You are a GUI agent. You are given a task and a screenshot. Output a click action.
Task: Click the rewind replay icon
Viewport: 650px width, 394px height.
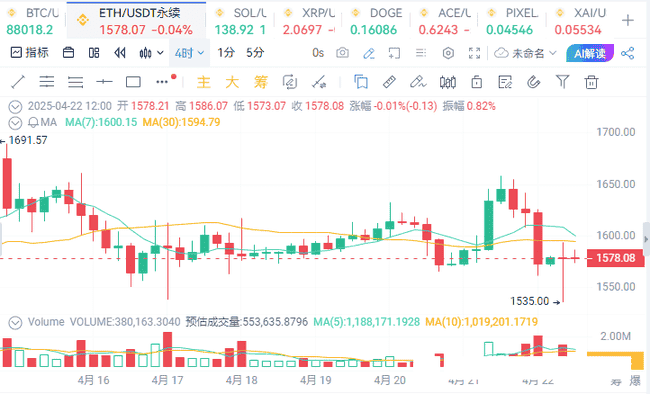pos(120,53)
